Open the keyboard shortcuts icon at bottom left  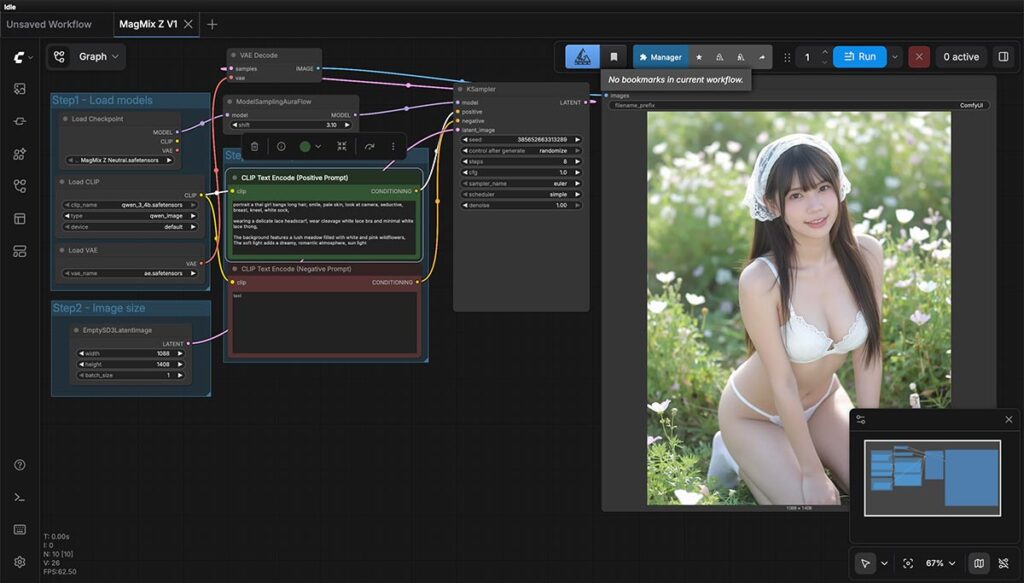(x=19, y=529)
